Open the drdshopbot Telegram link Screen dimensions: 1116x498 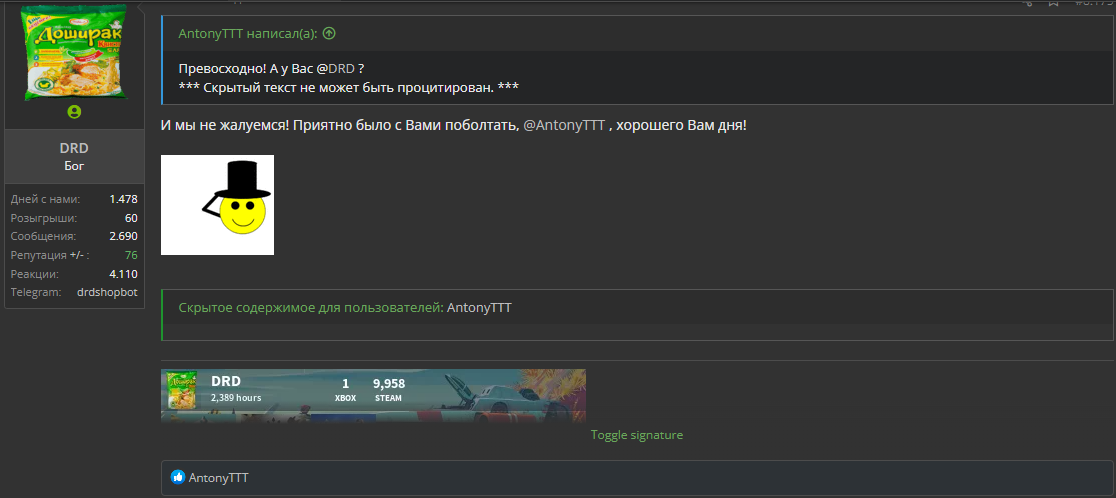(x=107, y=292)
